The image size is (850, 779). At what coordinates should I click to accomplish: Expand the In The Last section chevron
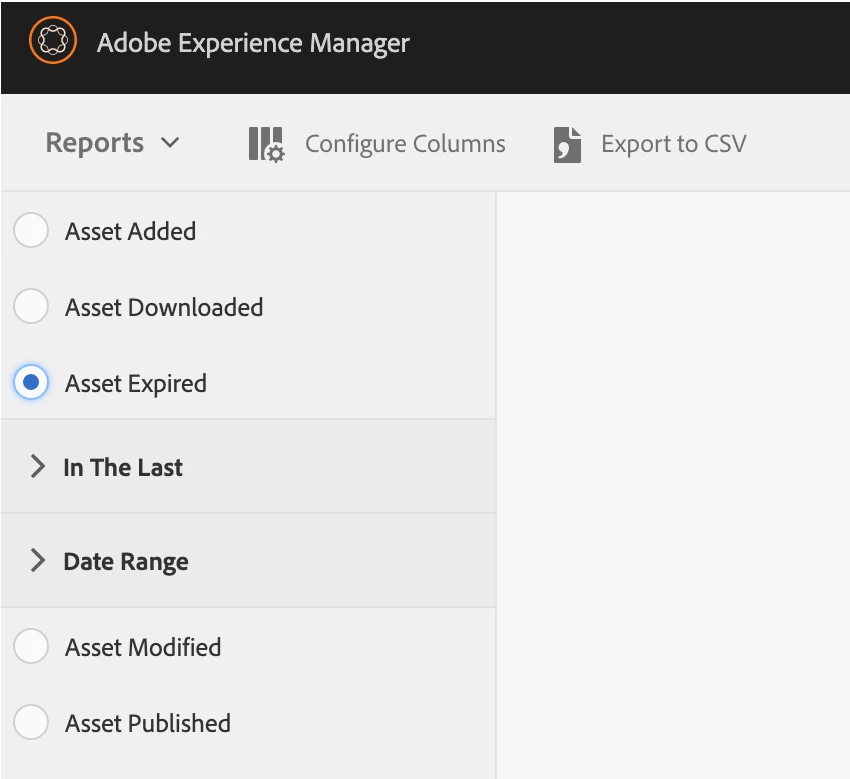tap(37, 466)
